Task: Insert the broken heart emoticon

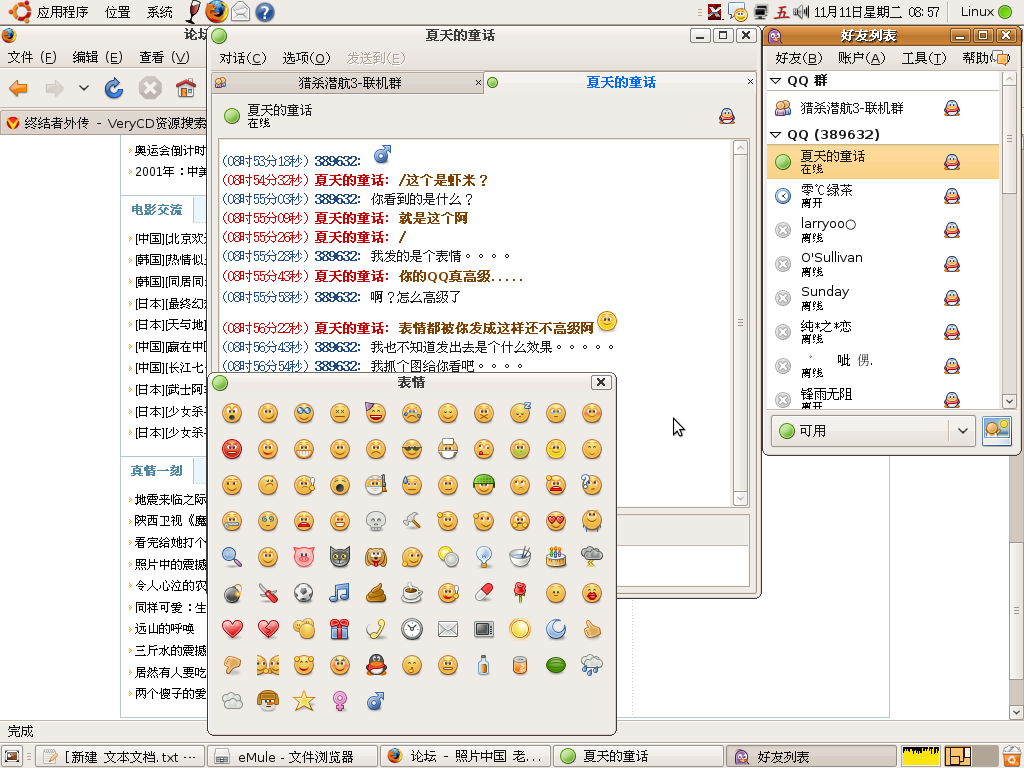Action: pyautogui.click(x=268, y=629)
